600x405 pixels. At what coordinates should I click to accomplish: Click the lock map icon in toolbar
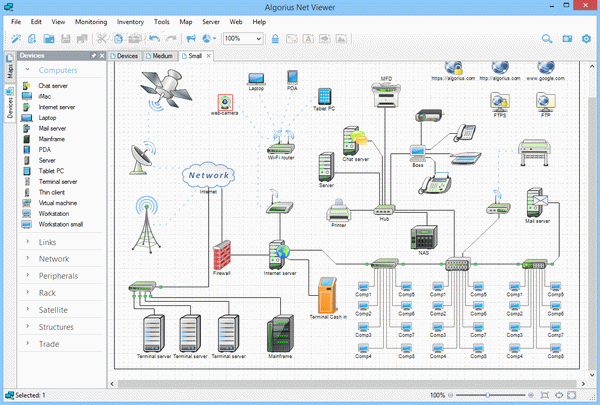[x=275, y=39]
